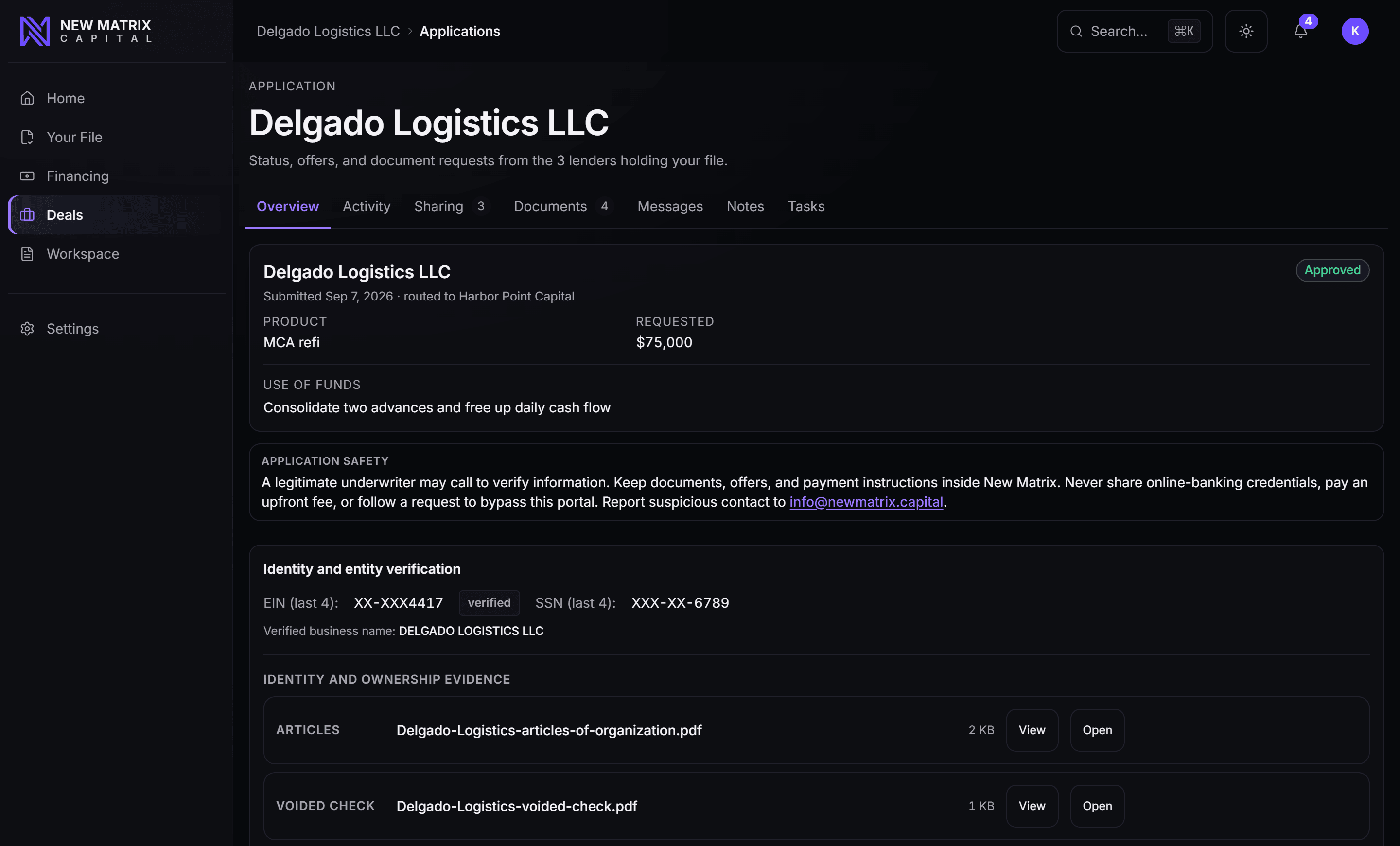Image resolution: width=1400 pixels, height=846 pixels.
Task: Click the $75,000 requested amount
Action: tap(664, 342)
